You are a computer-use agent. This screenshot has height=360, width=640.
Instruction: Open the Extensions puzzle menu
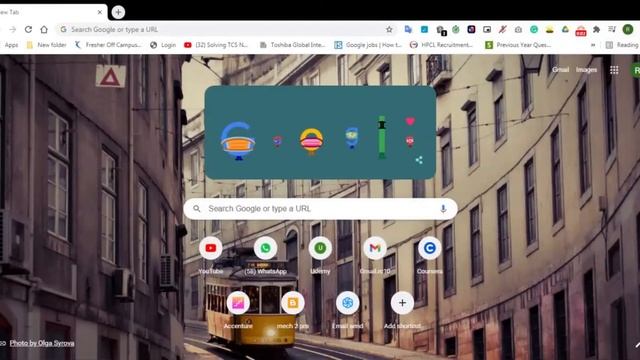tap(596, 29)
